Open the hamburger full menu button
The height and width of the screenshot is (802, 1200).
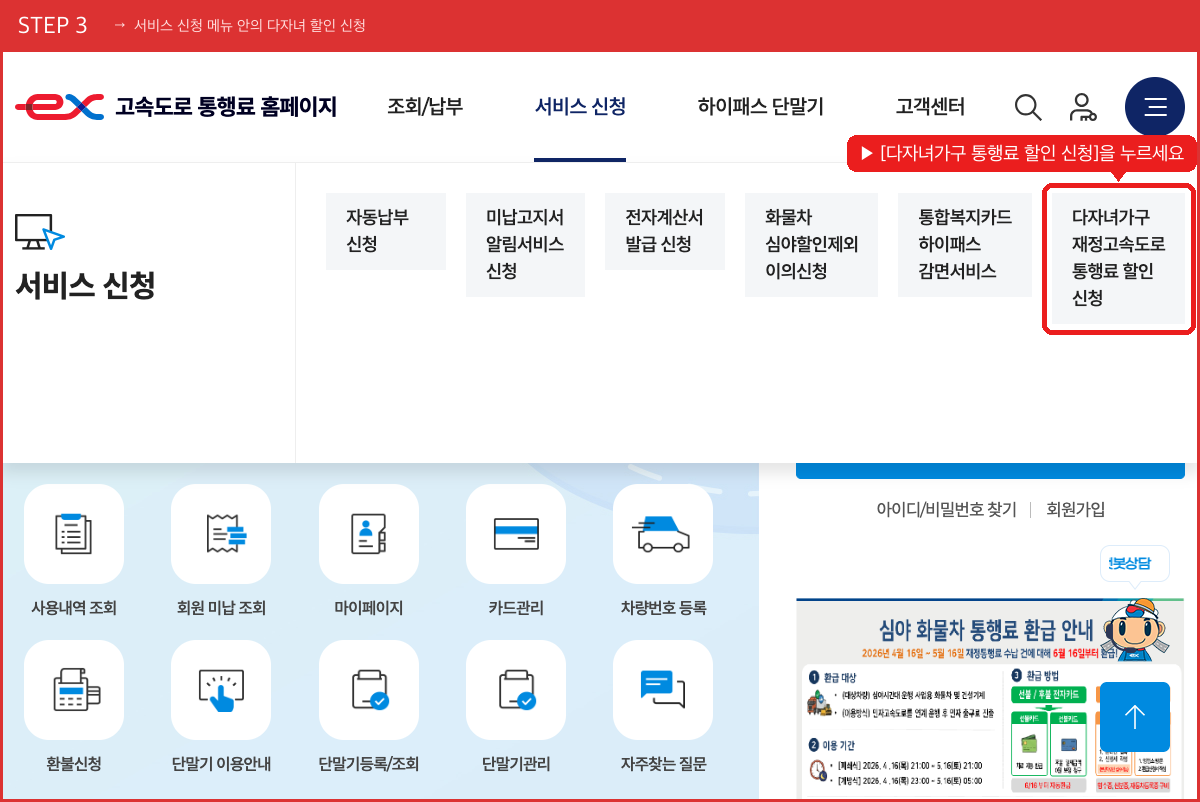click(x=1155, y=107)
